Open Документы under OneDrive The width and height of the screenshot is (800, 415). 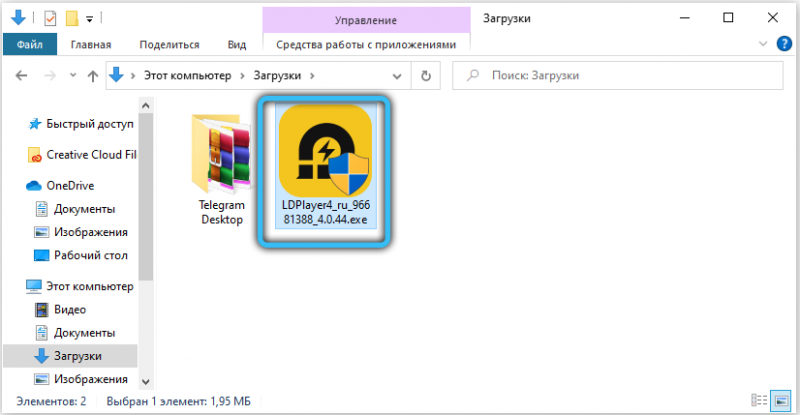[75, 209]
